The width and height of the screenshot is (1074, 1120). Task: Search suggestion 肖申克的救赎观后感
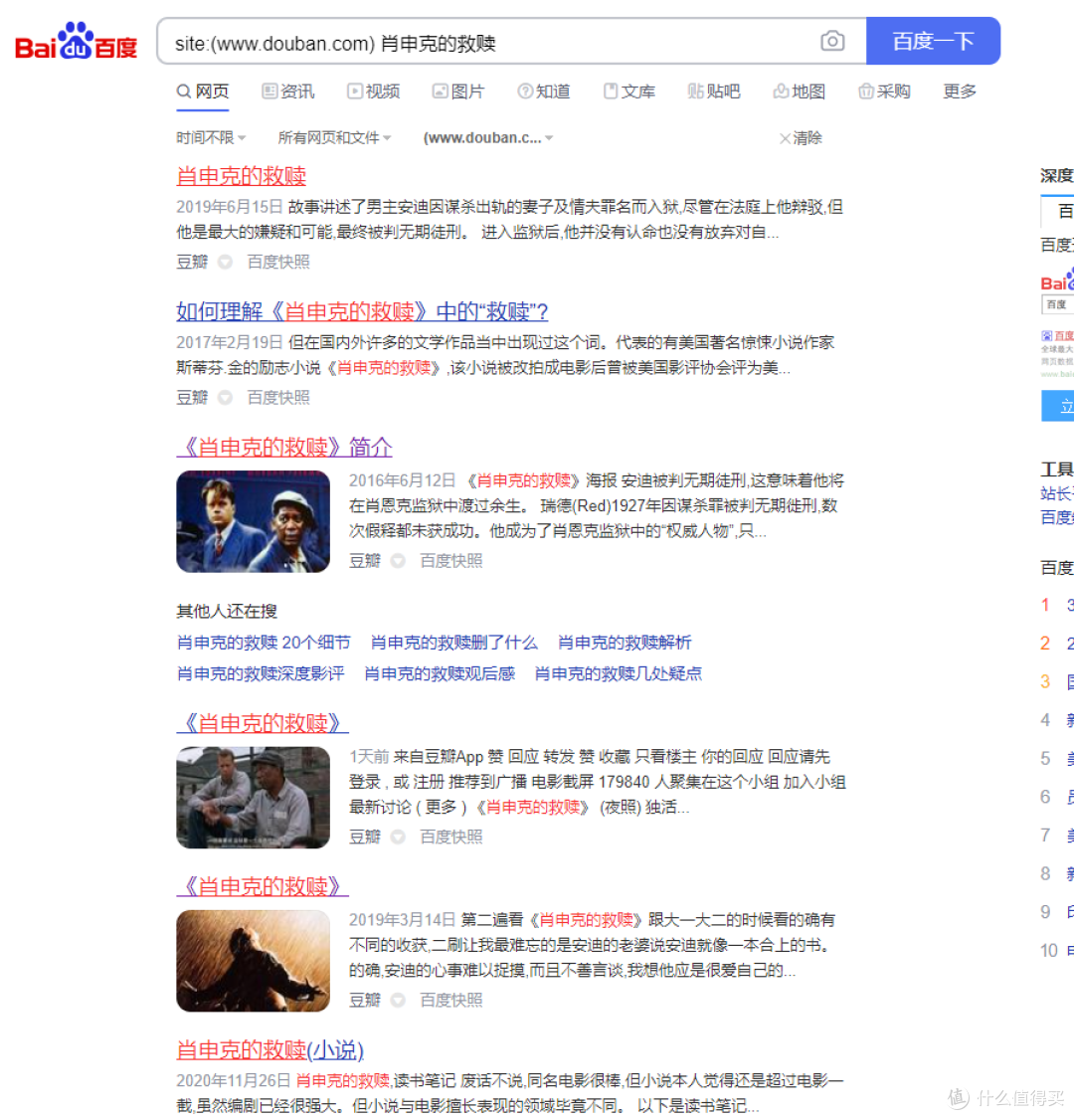pos(440,673)
